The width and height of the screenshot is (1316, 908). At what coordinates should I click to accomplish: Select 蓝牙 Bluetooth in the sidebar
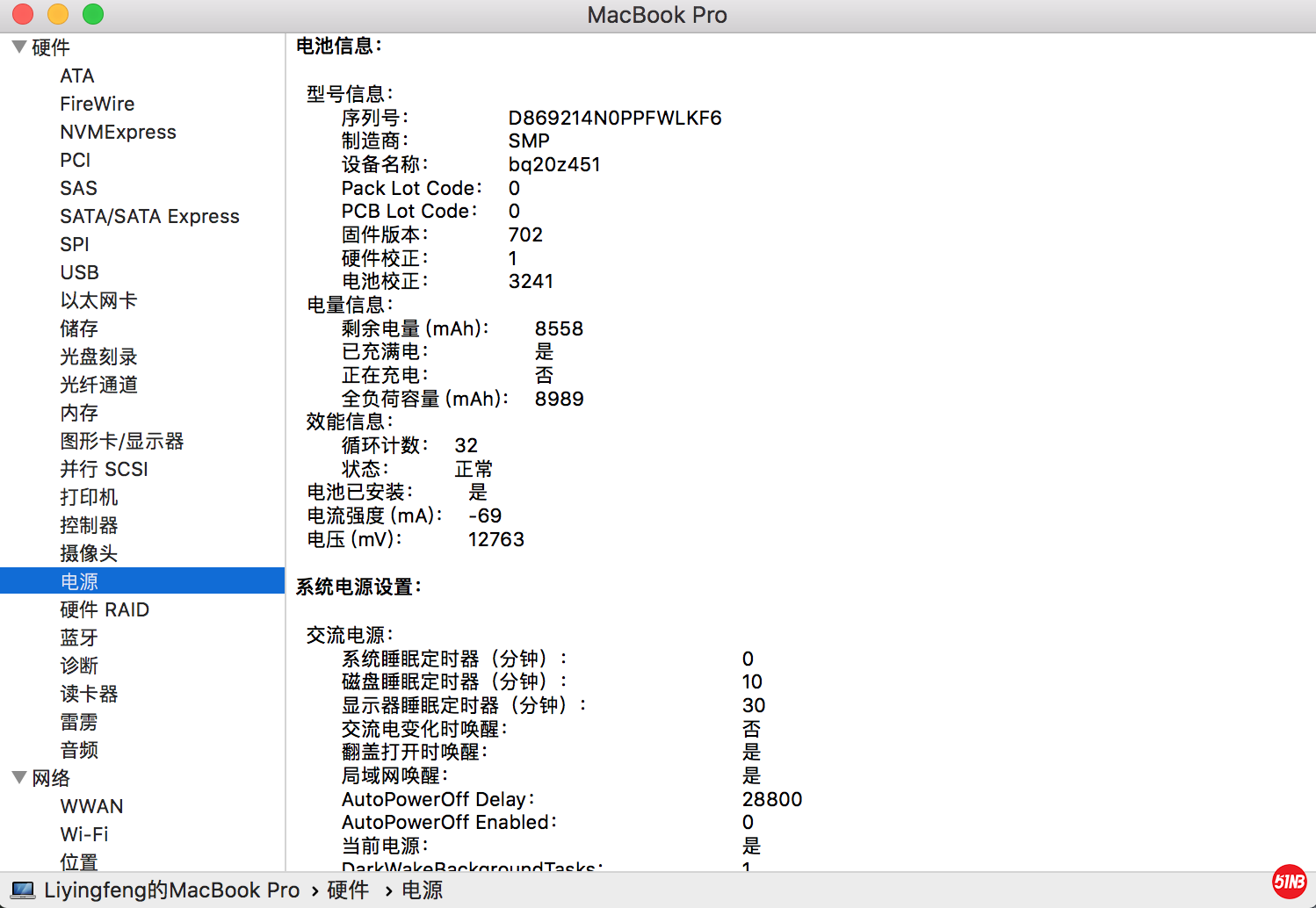click(79, 638)
